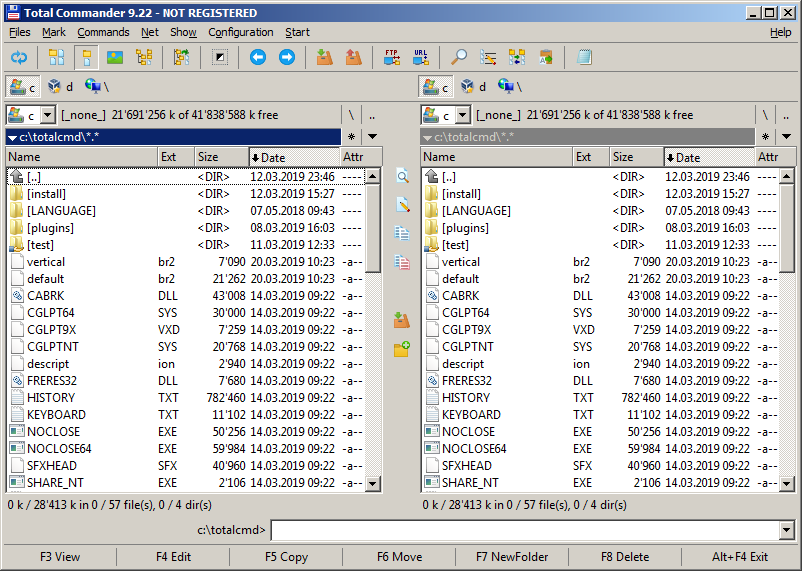This screenshot has width=802, height=571.
Task: Open the Mark menu
Action: point(54,32)
